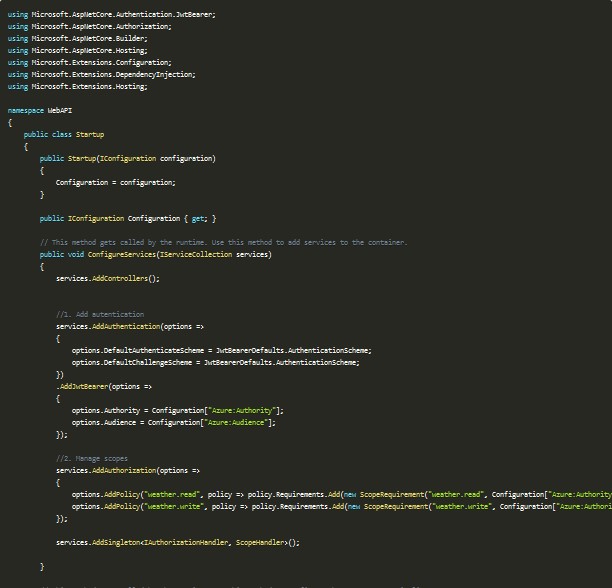The height and width of the screenshot is (588, 612).
Task: Click the 'services.AddAuthentication(options =>' line
Action: click(x=130, y=327)
